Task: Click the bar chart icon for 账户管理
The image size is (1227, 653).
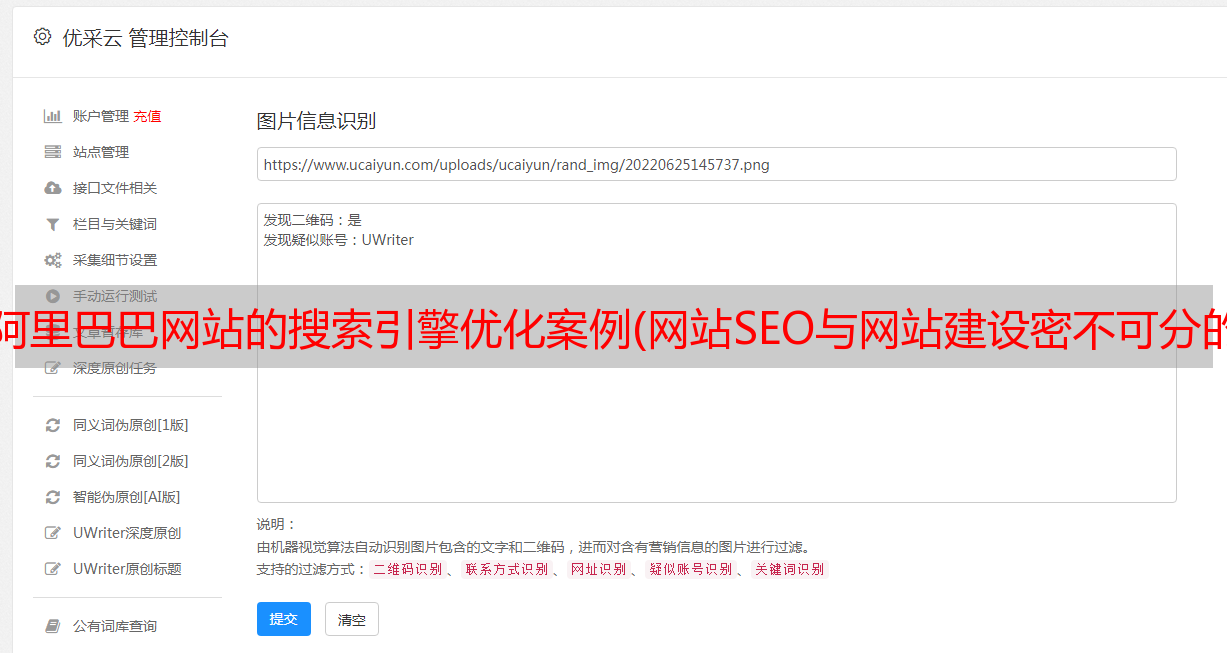Action: click(53, 116)
